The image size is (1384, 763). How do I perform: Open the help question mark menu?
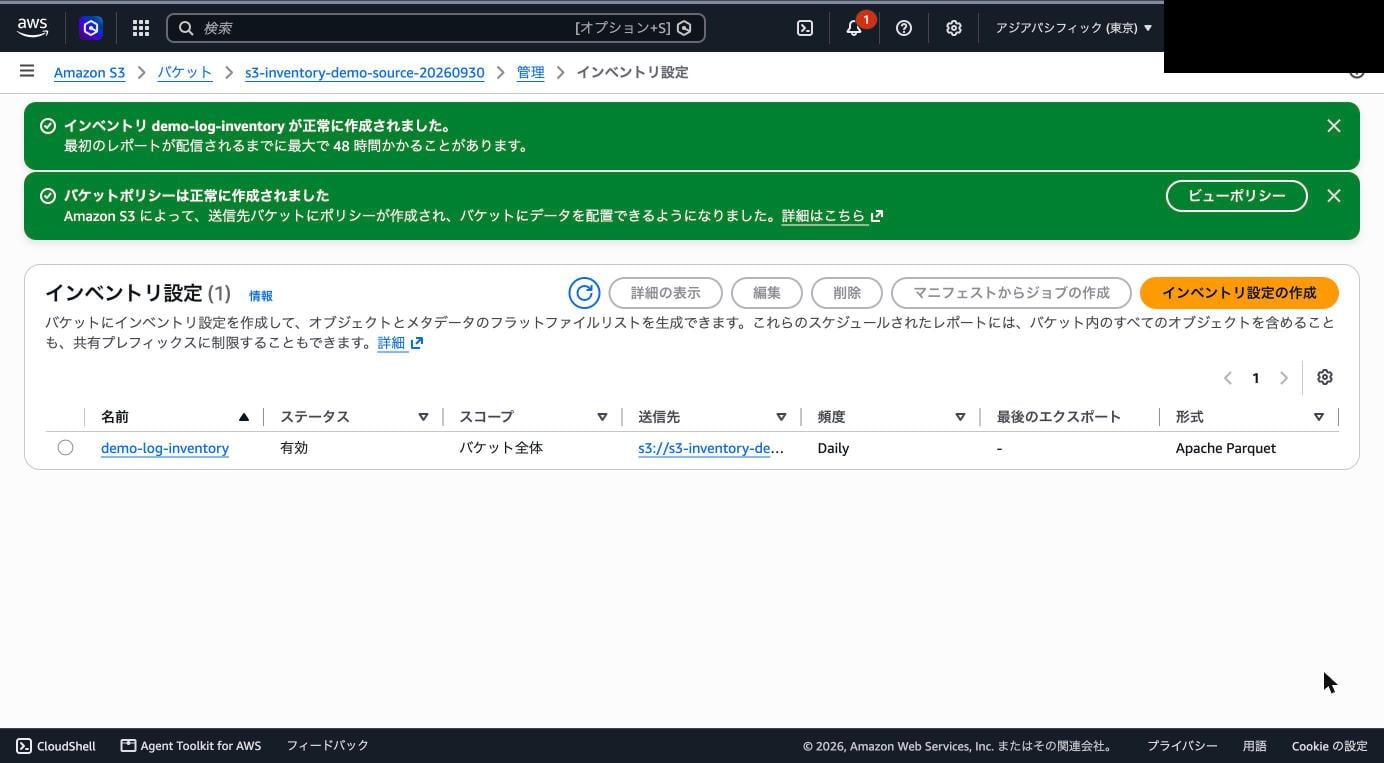(x=904, y=28)
